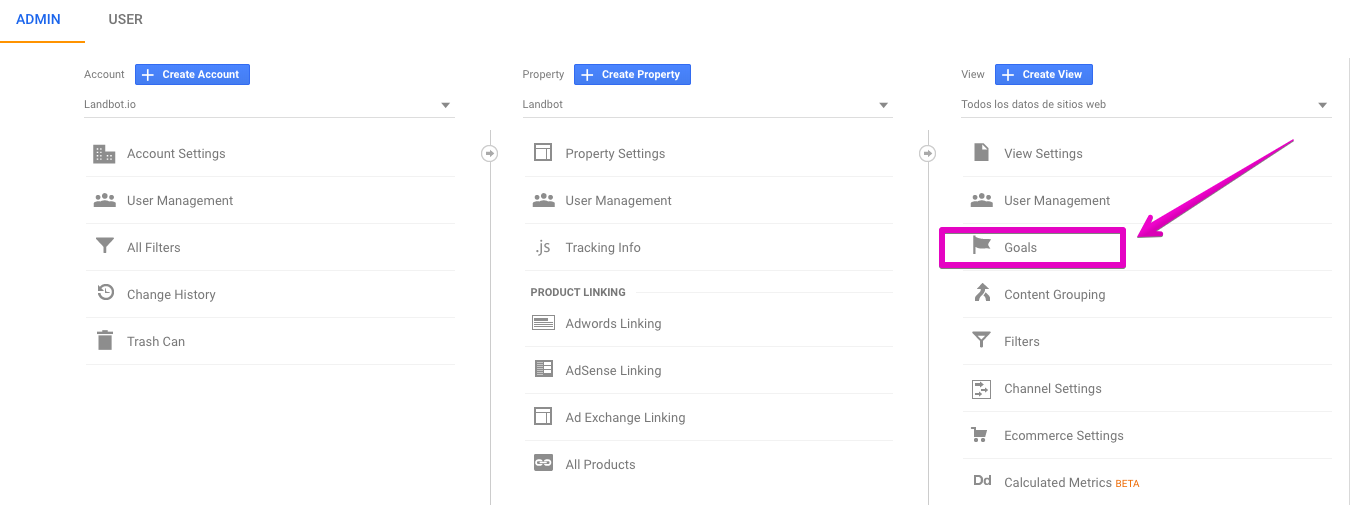The width and height of the screenshot is (1350, 505).
Task: Expand the Landbot.io account dropdown
Action: [x=270, y=104]
